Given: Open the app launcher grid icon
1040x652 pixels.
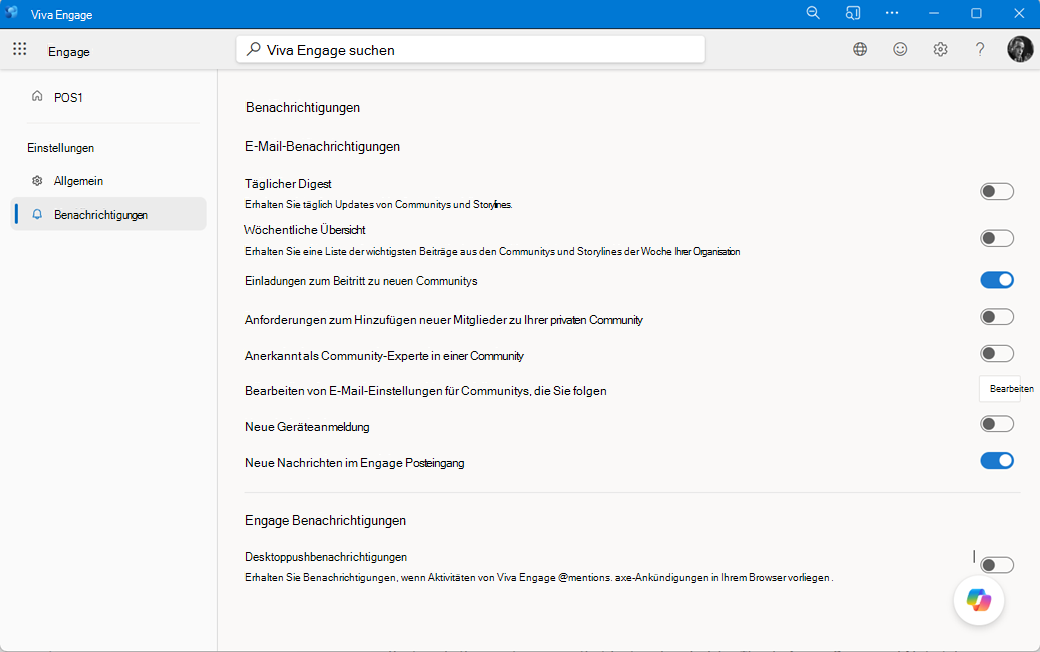Looking at the screenshot, I should pos(20,48).
